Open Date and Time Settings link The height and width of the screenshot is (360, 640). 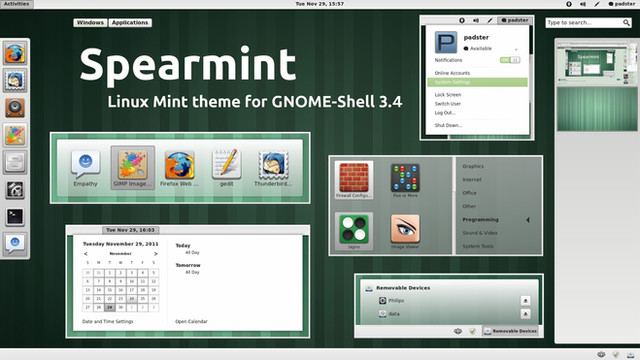[108, 322]
